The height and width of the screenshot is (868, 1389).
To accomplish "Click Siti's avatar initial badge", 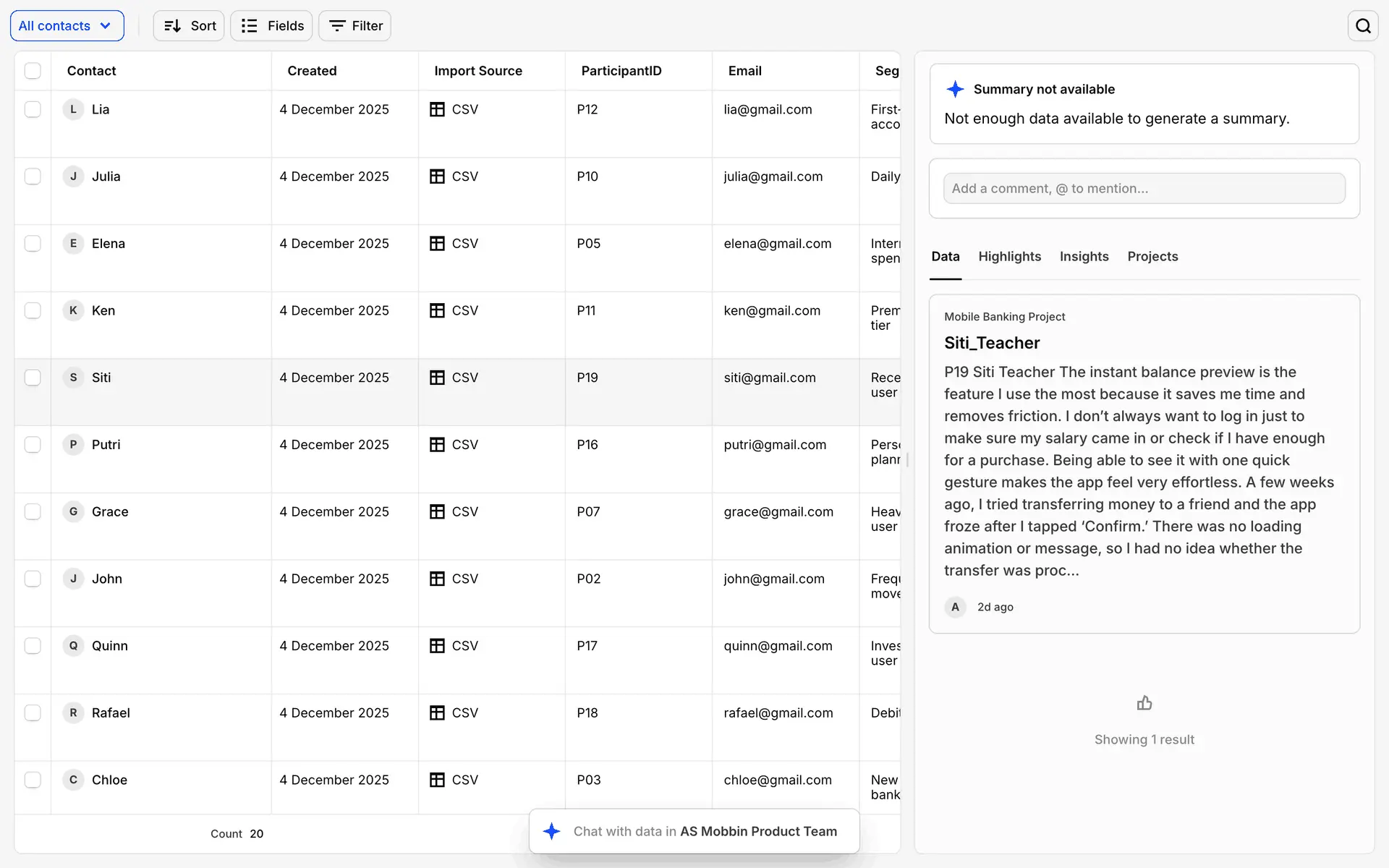I will [73, 378].
